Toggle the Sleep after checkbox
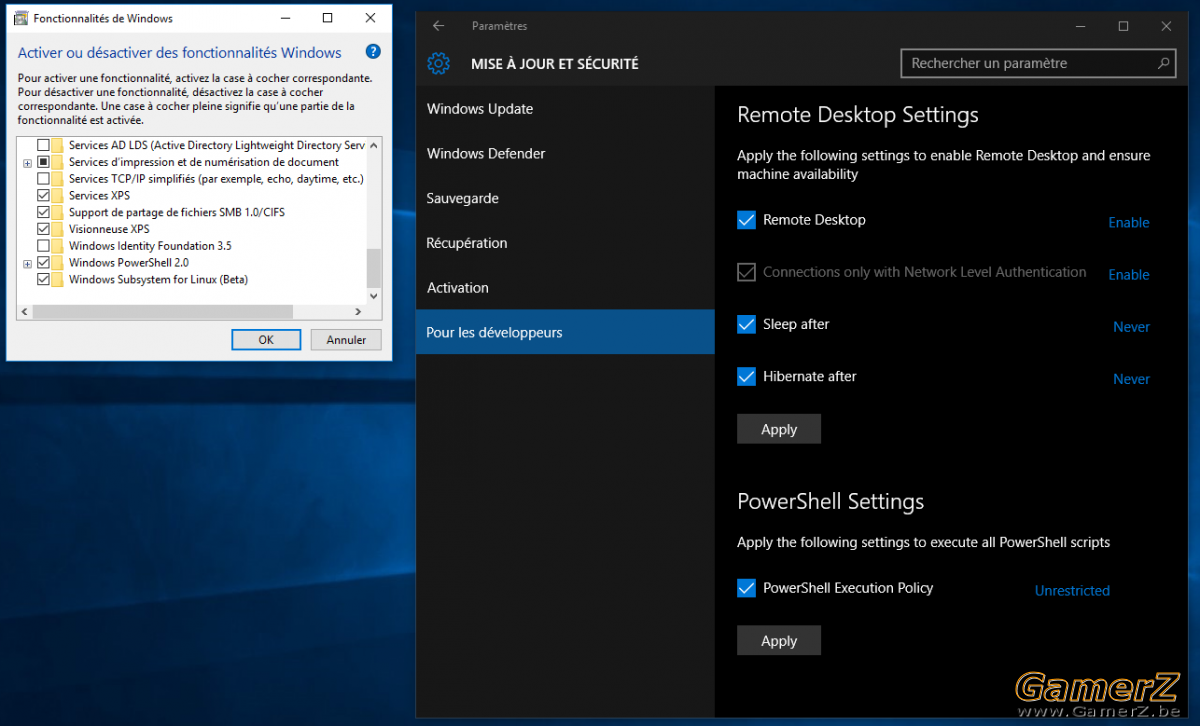This screenshot has height=726, width=1200. pos(746,324)
